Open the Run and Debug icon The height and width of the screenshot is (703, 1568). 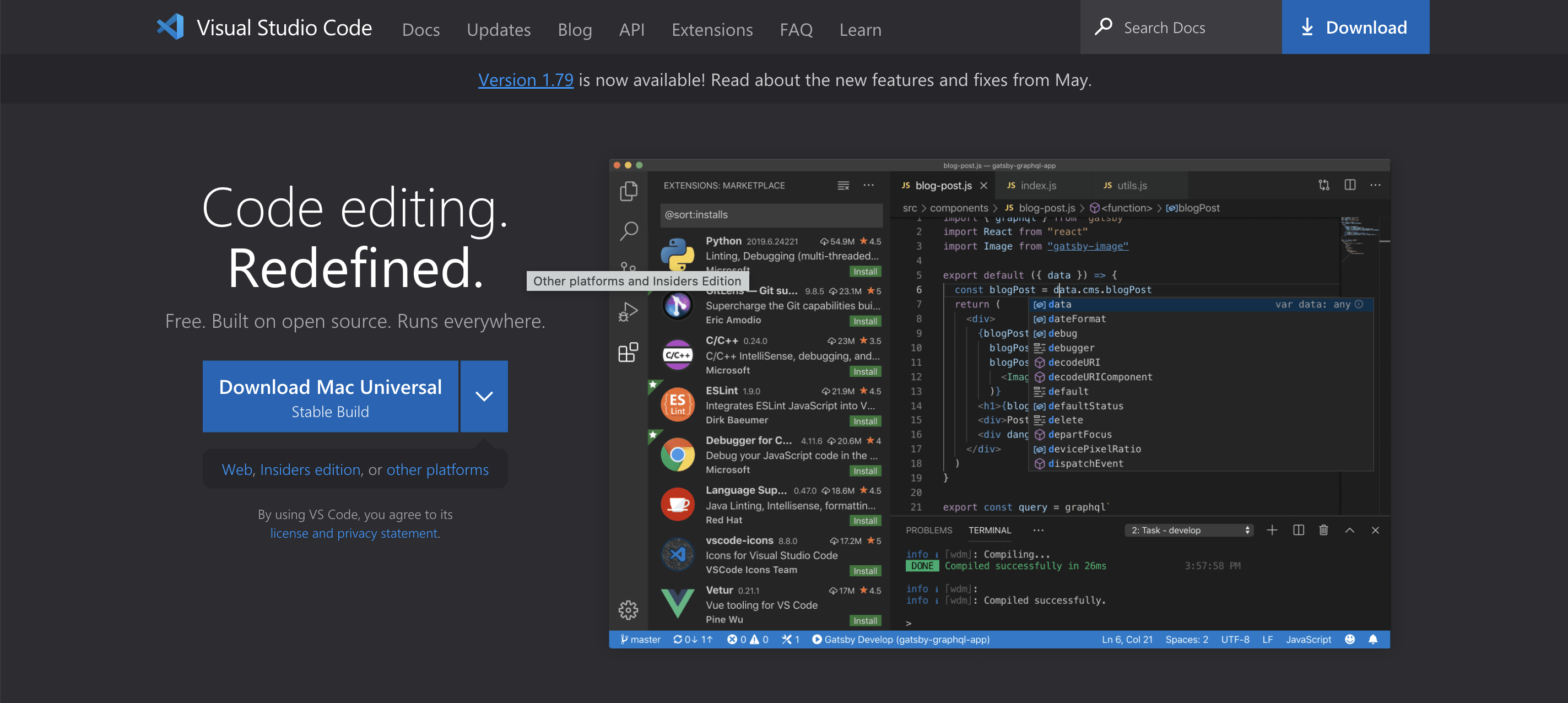(628, 312)
